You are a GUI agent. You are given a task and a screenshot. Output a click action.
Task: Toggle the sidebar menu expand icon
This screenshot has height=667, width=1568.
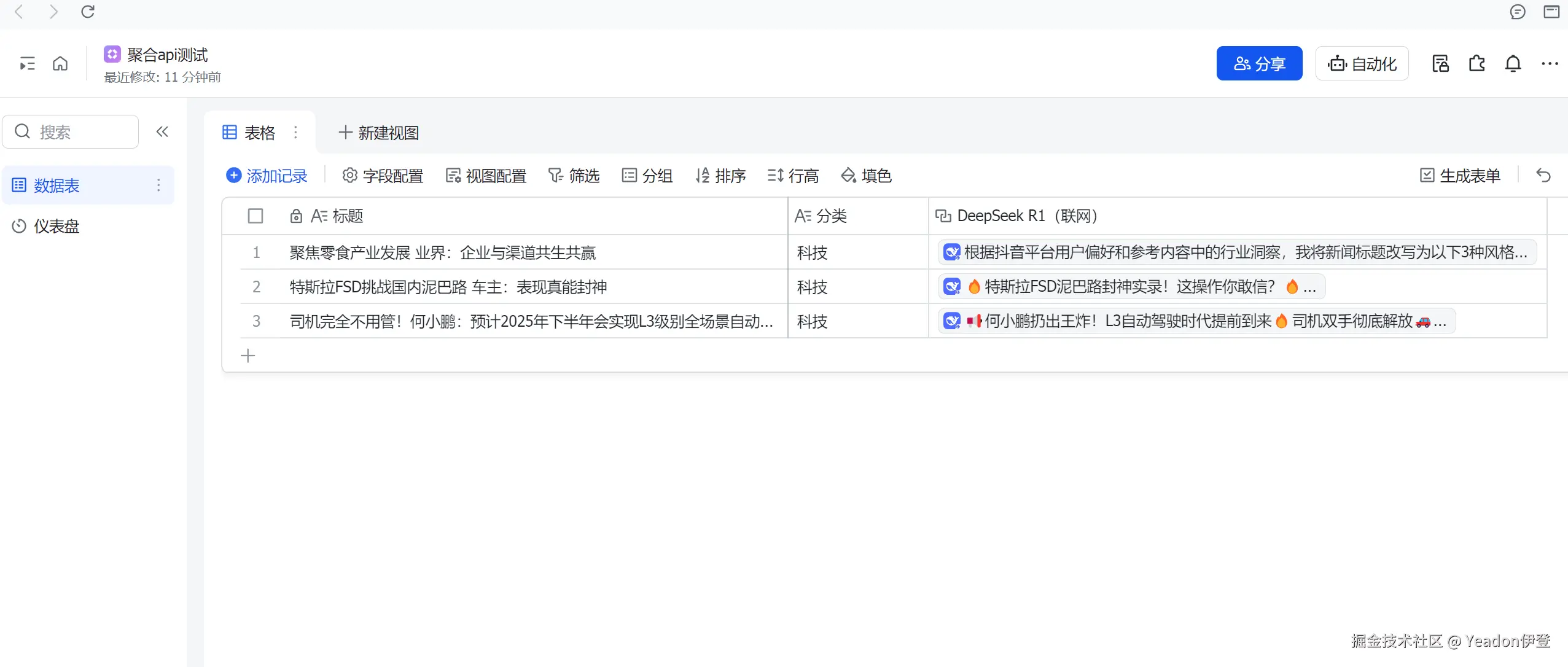click(27, 63)
